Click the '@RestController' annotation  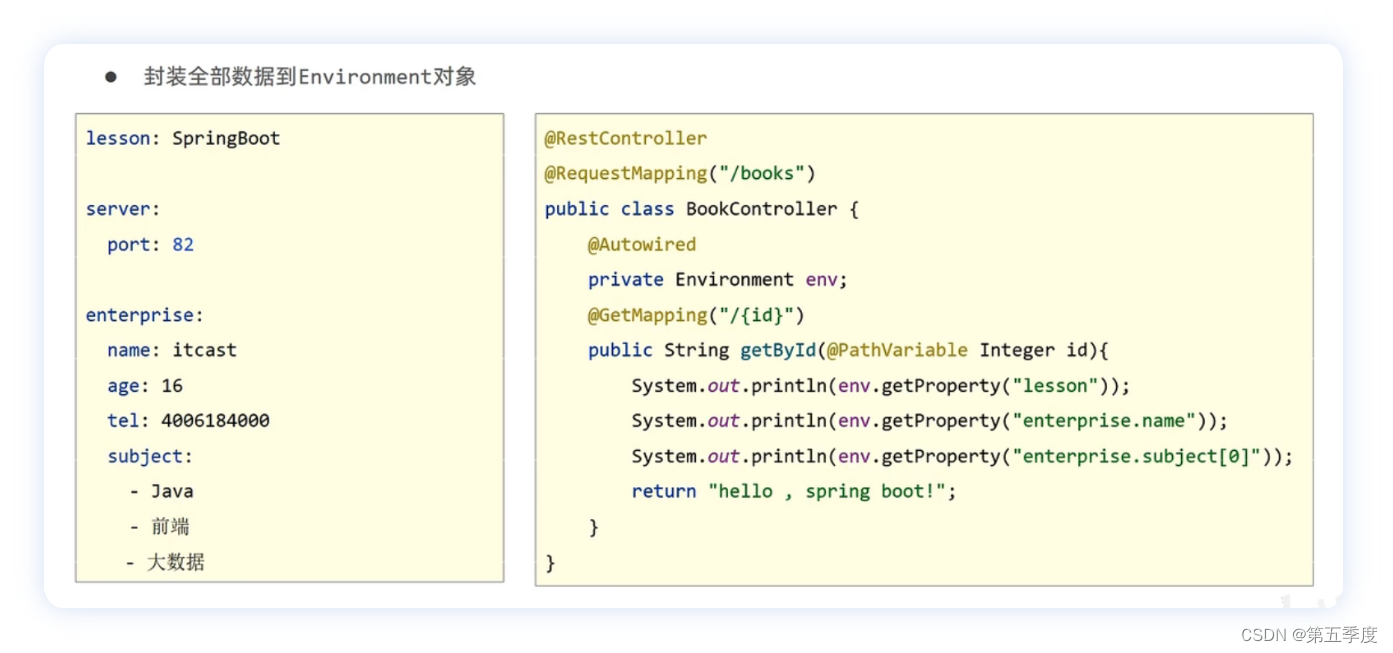pos(626,138)
